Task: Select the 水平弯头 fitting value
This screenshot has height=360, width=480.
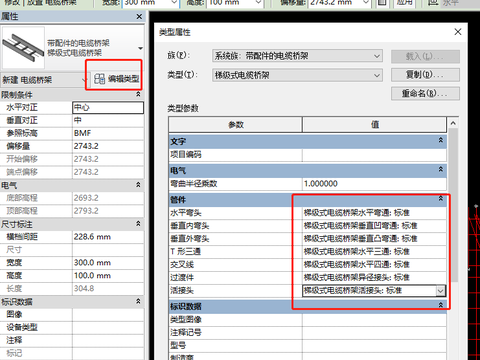Action: pos(374,213)
